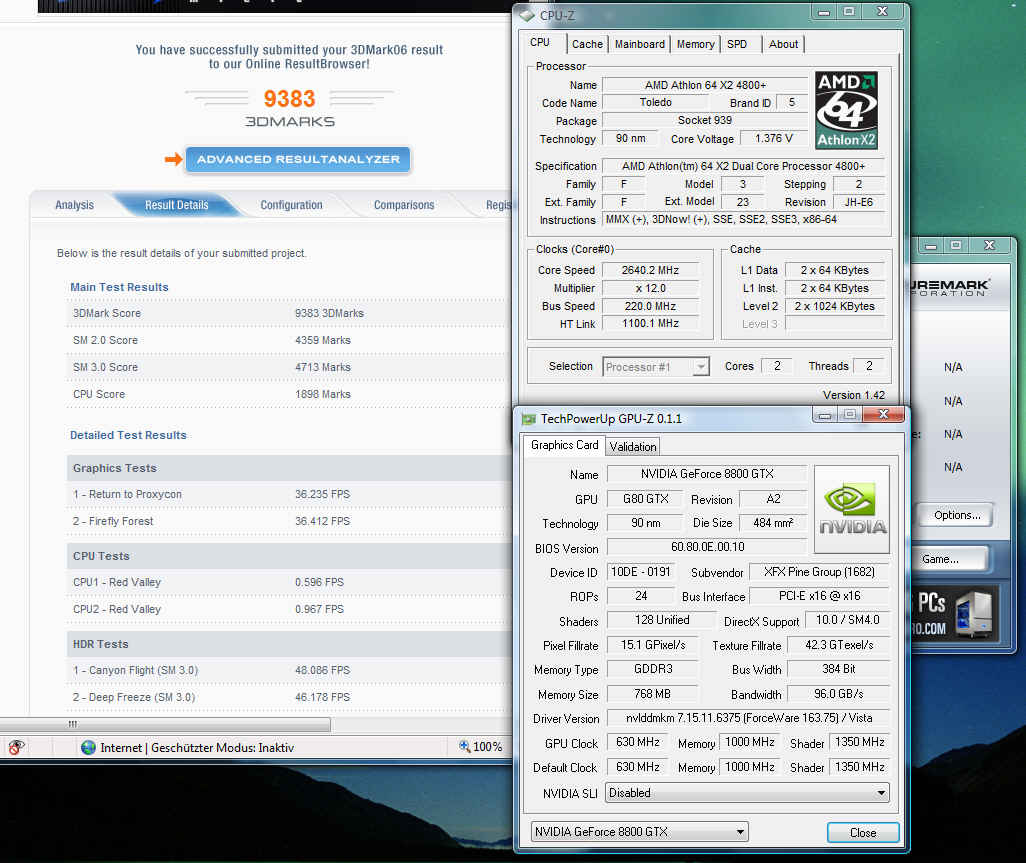Click the CPU1 - Red Valley result row
Screen dimensions: 1026x863
pos(288,582)
